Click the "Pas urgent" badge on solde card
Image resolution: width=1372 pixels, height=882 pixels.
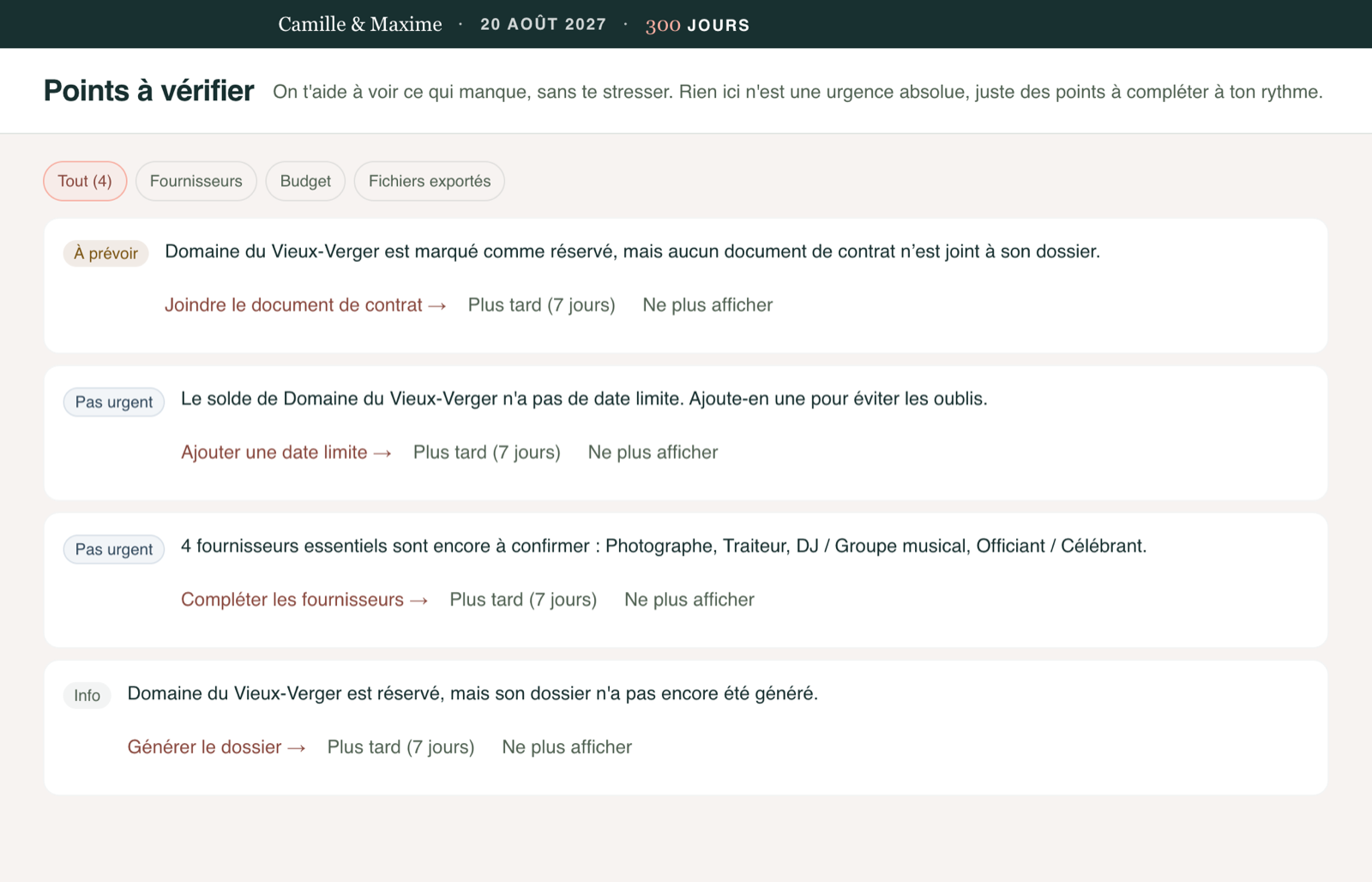[114, 402]
